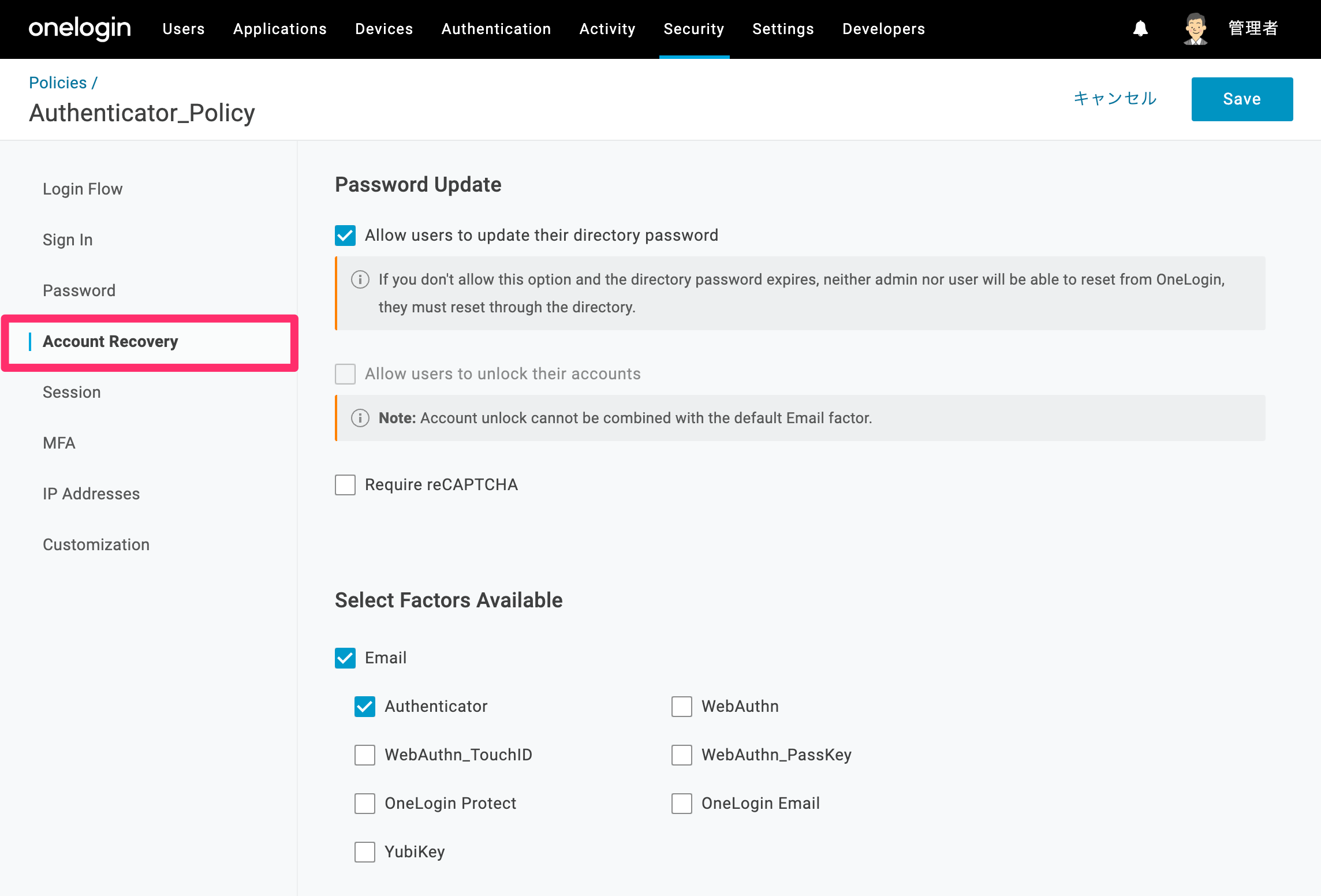1321x896 pixels.
Task: Save the policy changes
Action: [x=1242, y=99]
